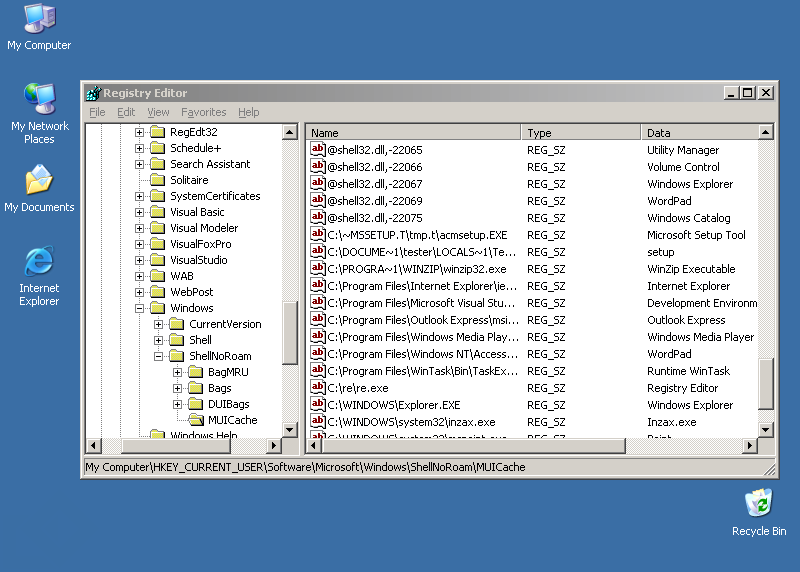Select the Visual Modeler tree item

pyautogui.click(x=204, y=228)
